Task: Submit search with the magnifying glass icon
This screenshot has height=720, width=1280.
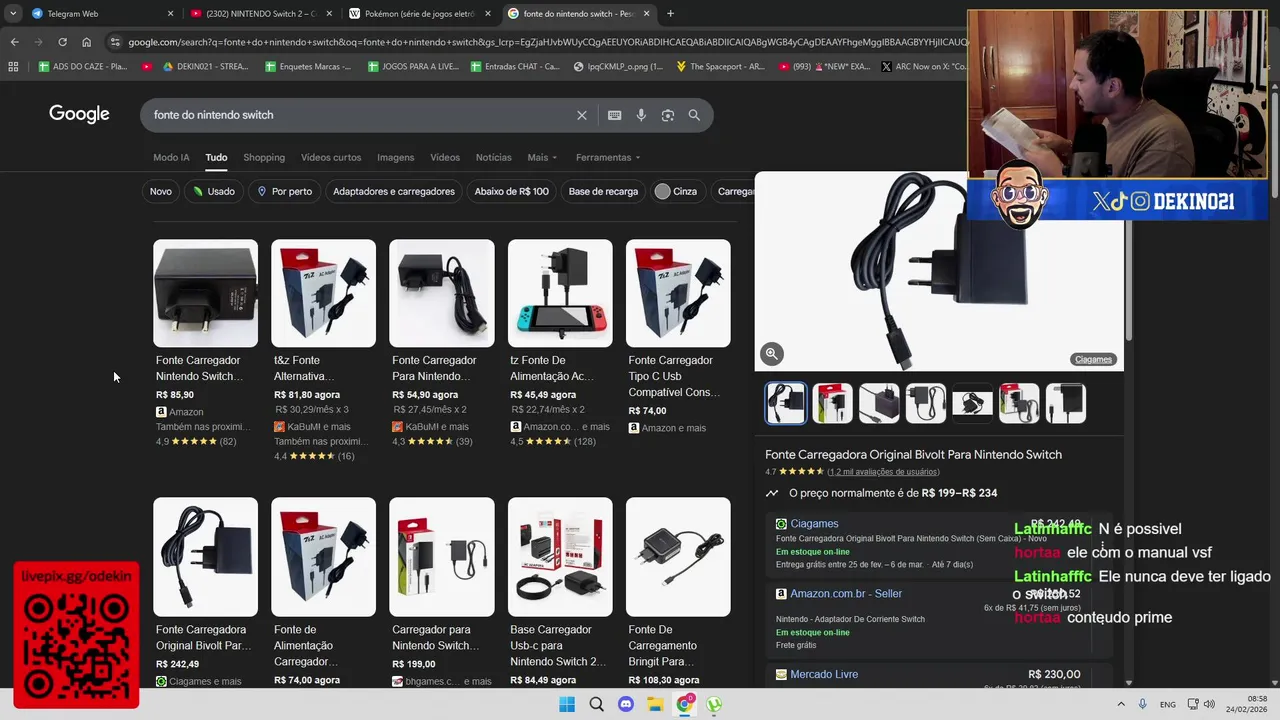Action: (x=694, y=115)
